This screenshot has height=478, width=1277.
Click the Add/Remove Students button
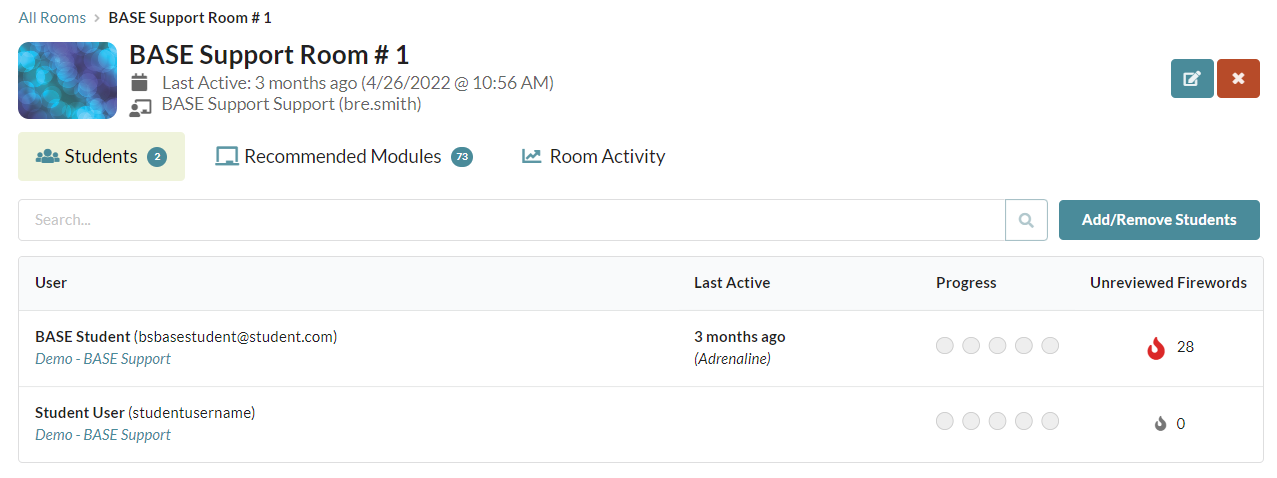1159,220
